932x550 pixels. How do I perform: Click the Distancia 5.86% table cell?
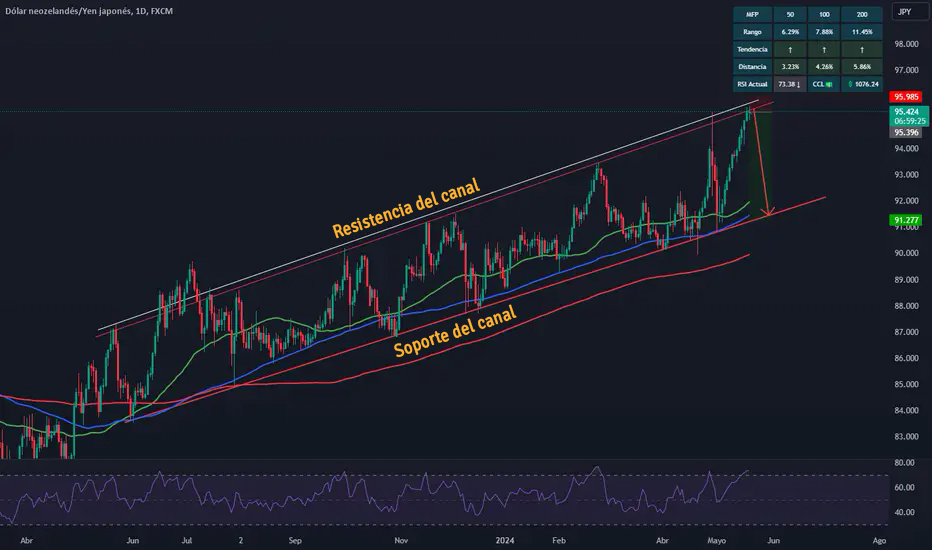861,67
